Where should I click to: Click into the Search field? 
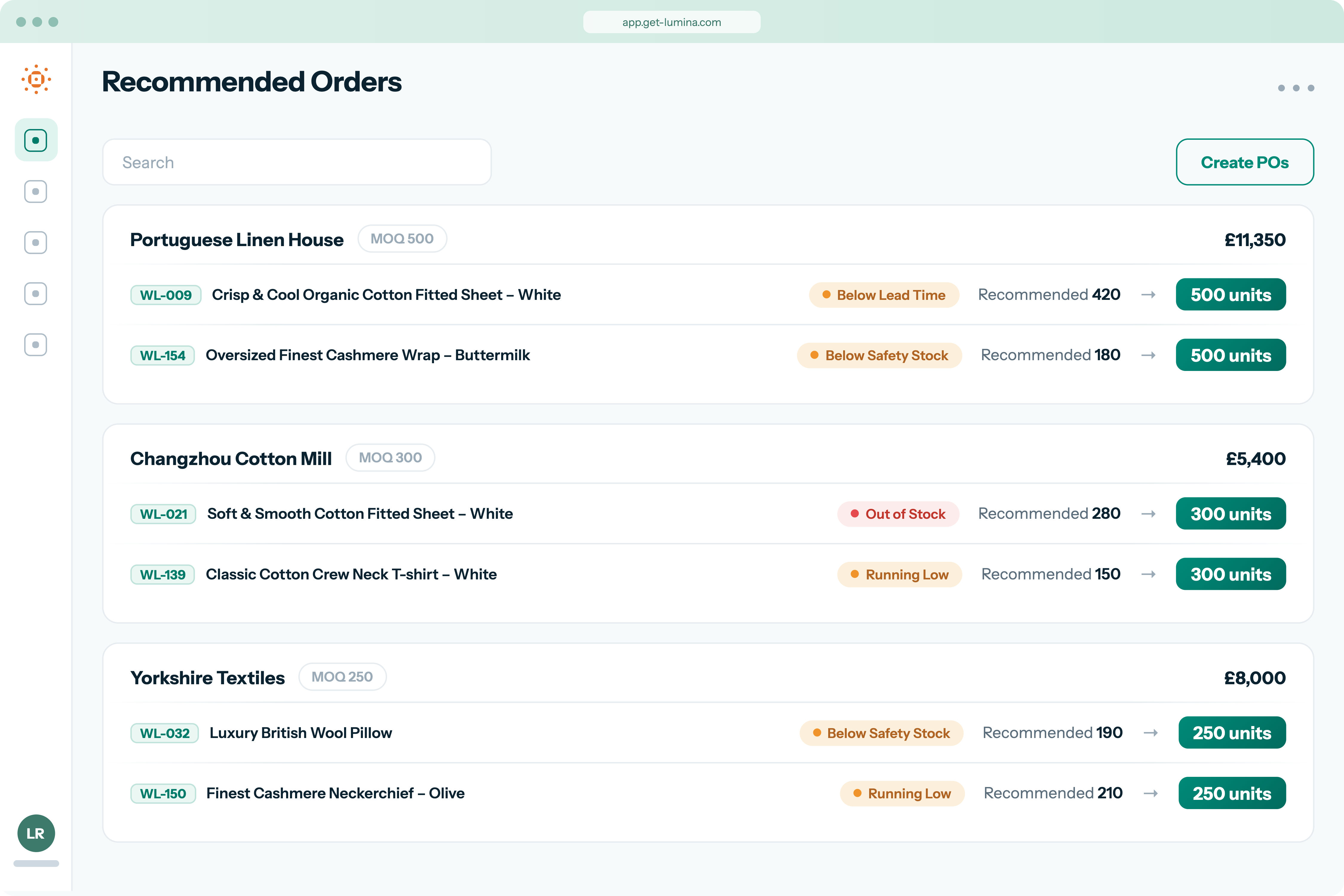(x=297, y=162)
